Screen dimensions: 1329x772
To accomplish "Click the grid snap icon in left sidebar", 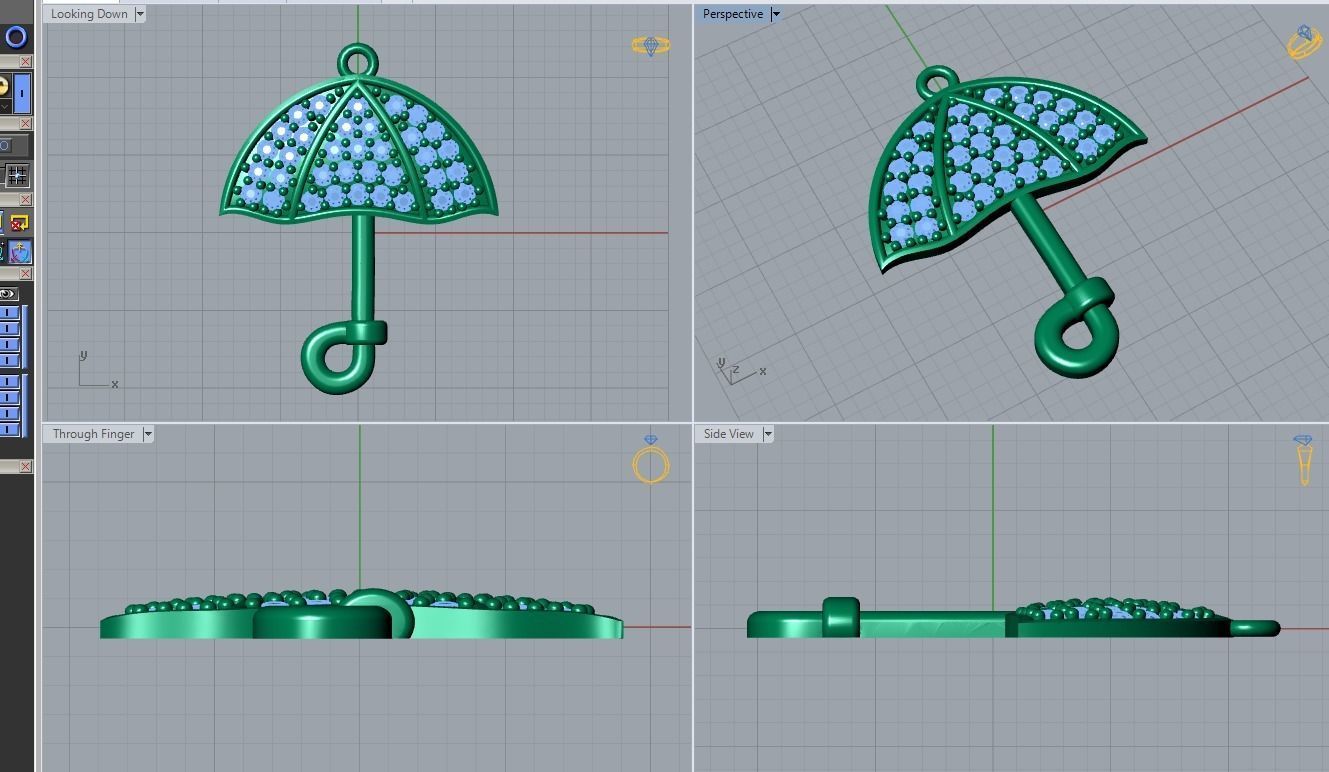I will [x=17, y=175].
